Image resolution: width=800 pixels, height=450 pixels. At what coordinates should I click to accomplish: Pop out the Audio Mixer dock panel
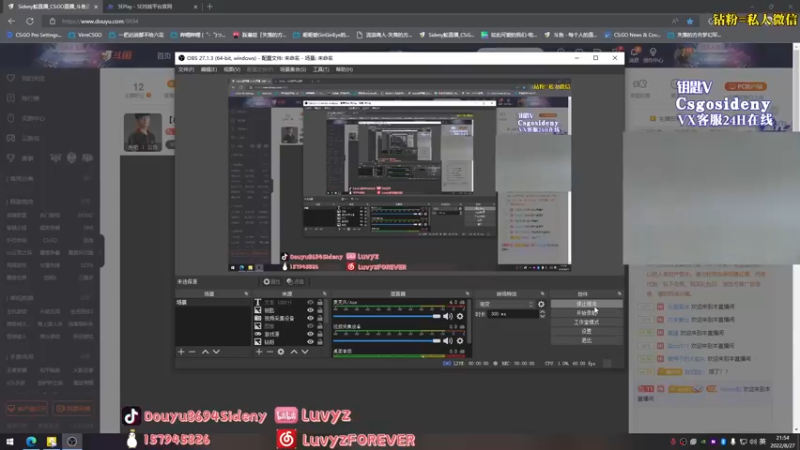coord(467,294)
